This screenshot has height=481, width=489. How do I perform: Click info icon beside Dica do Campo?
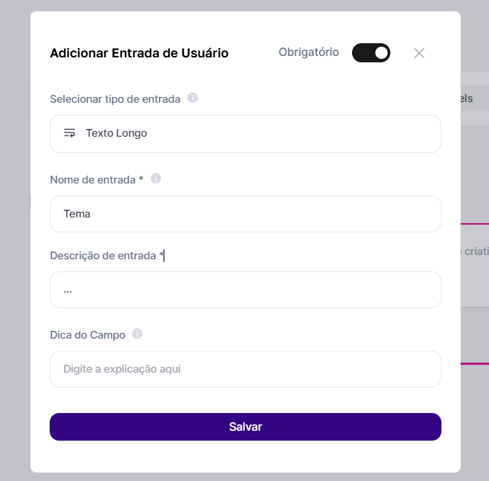[x=137, y=334]
